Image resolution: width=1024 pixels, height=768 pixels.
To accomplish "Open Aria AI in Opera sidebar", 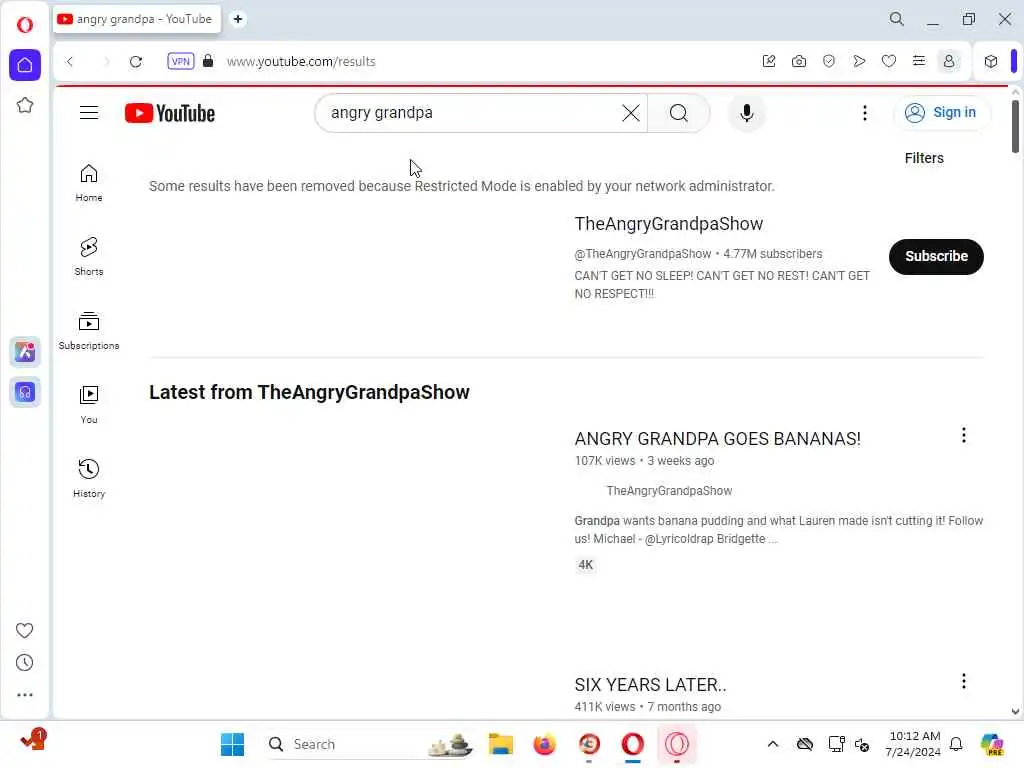I will pyautogui.click(x=25, y=352).
